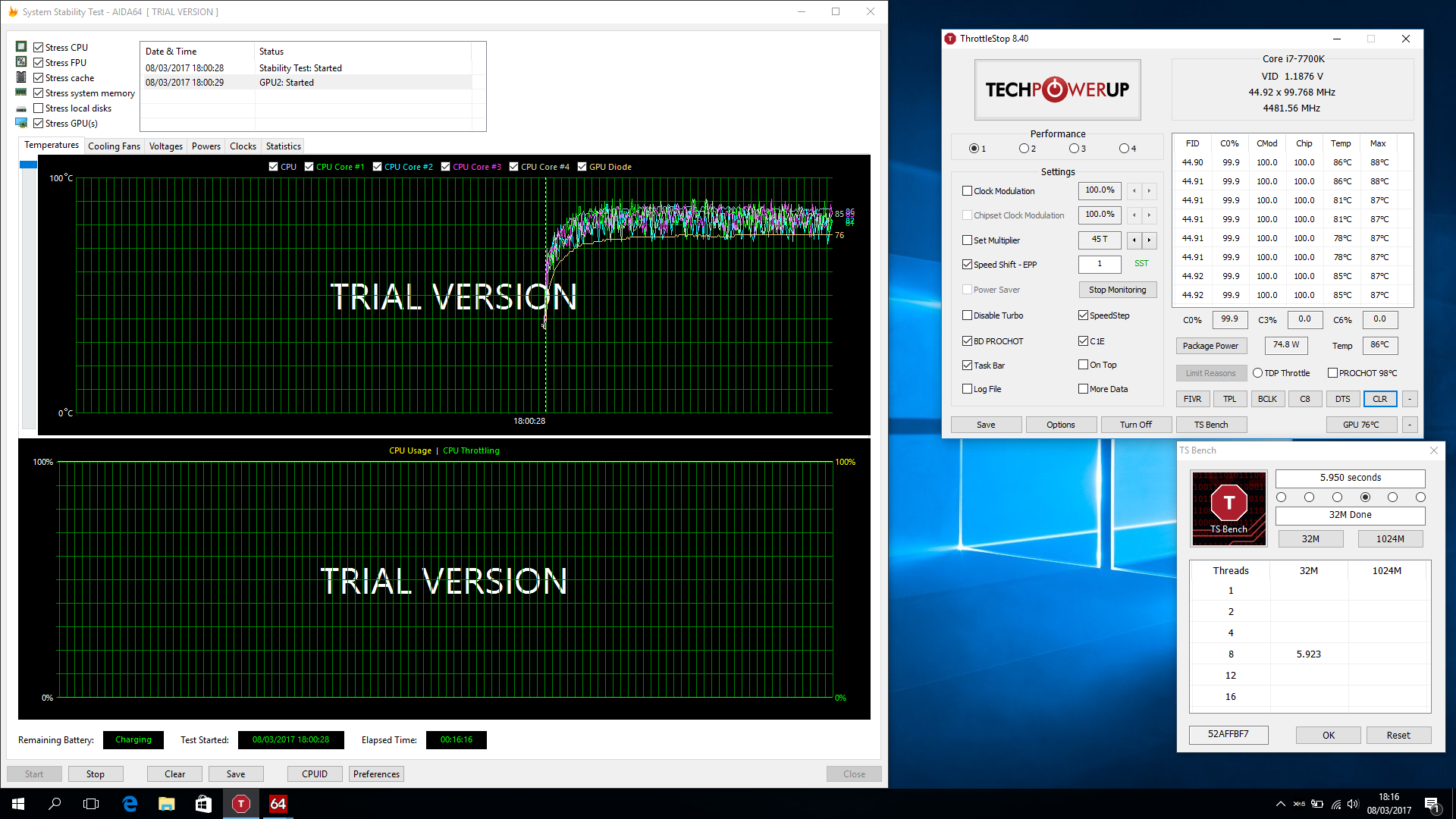Open the notification center icon
This screenshot has width=1456, height=819.
[x=1432, y=804]
